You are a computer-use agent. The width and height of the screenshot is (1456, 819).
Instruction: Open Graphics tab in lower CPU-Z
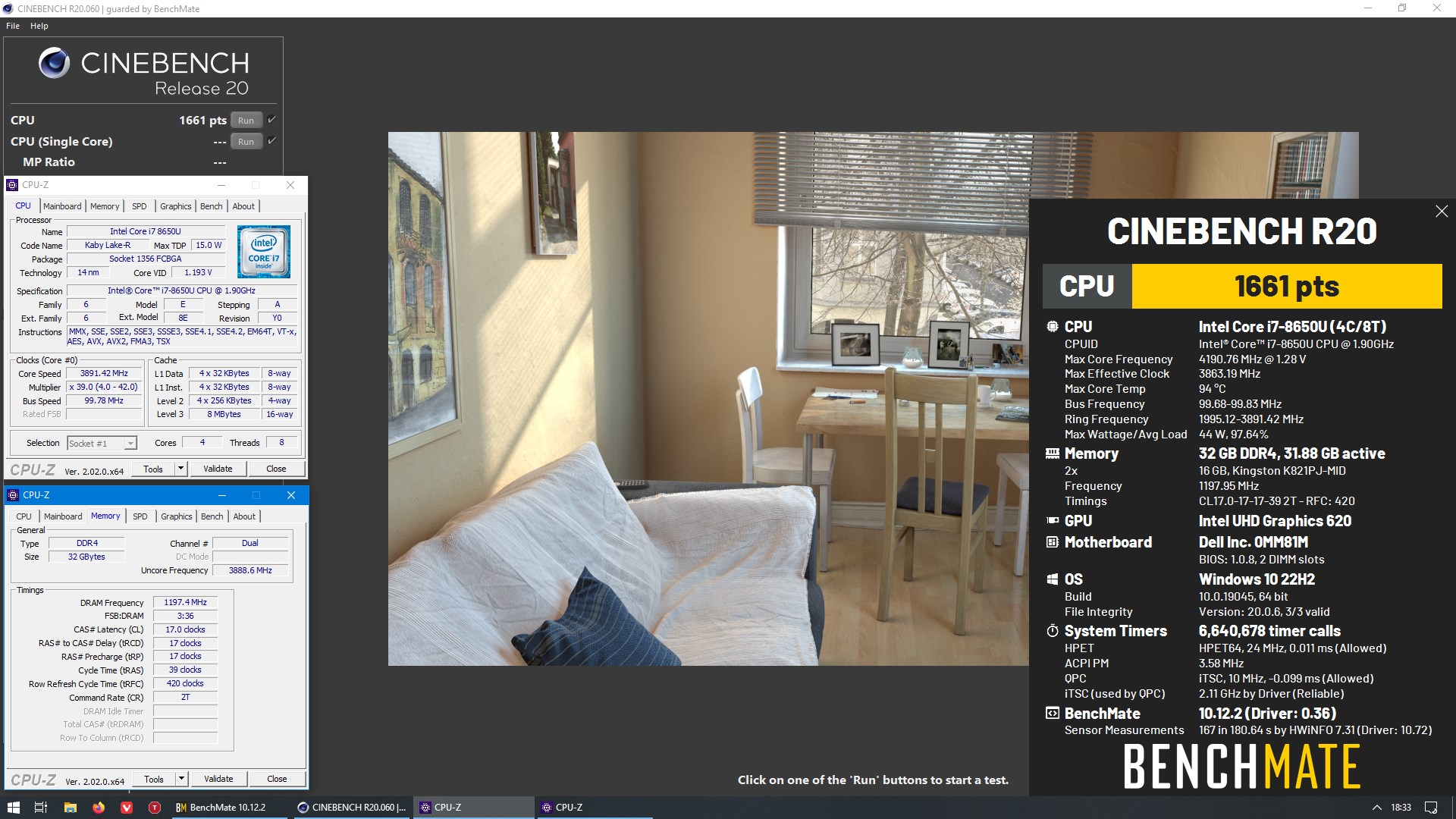177,516
